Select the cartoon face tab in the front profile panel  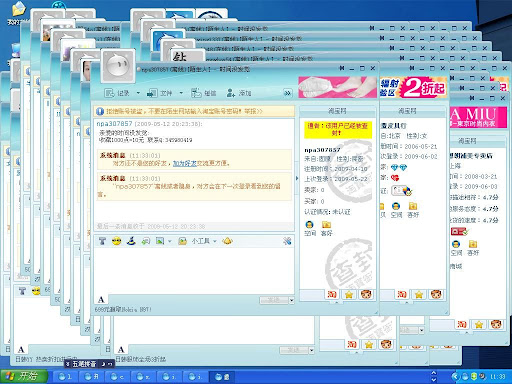(x=366, y=294)
